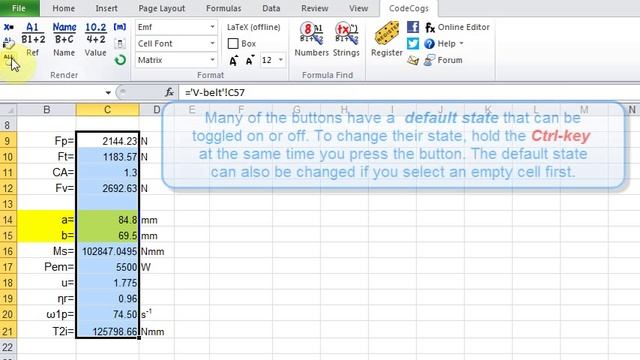This screenshot has height=360, width=640.
Task: Select row 22 header
Action: [8, 347]
